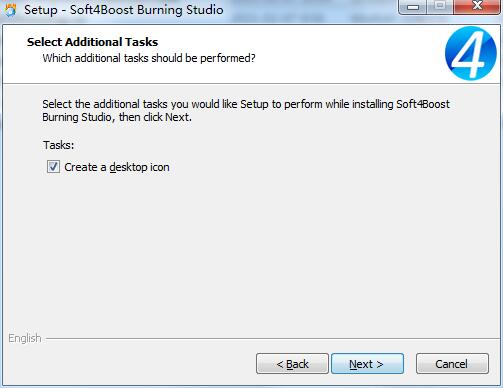Click the blank space between Next and Cancel
This screenshot has height=388, width=503.
[410, 364]
